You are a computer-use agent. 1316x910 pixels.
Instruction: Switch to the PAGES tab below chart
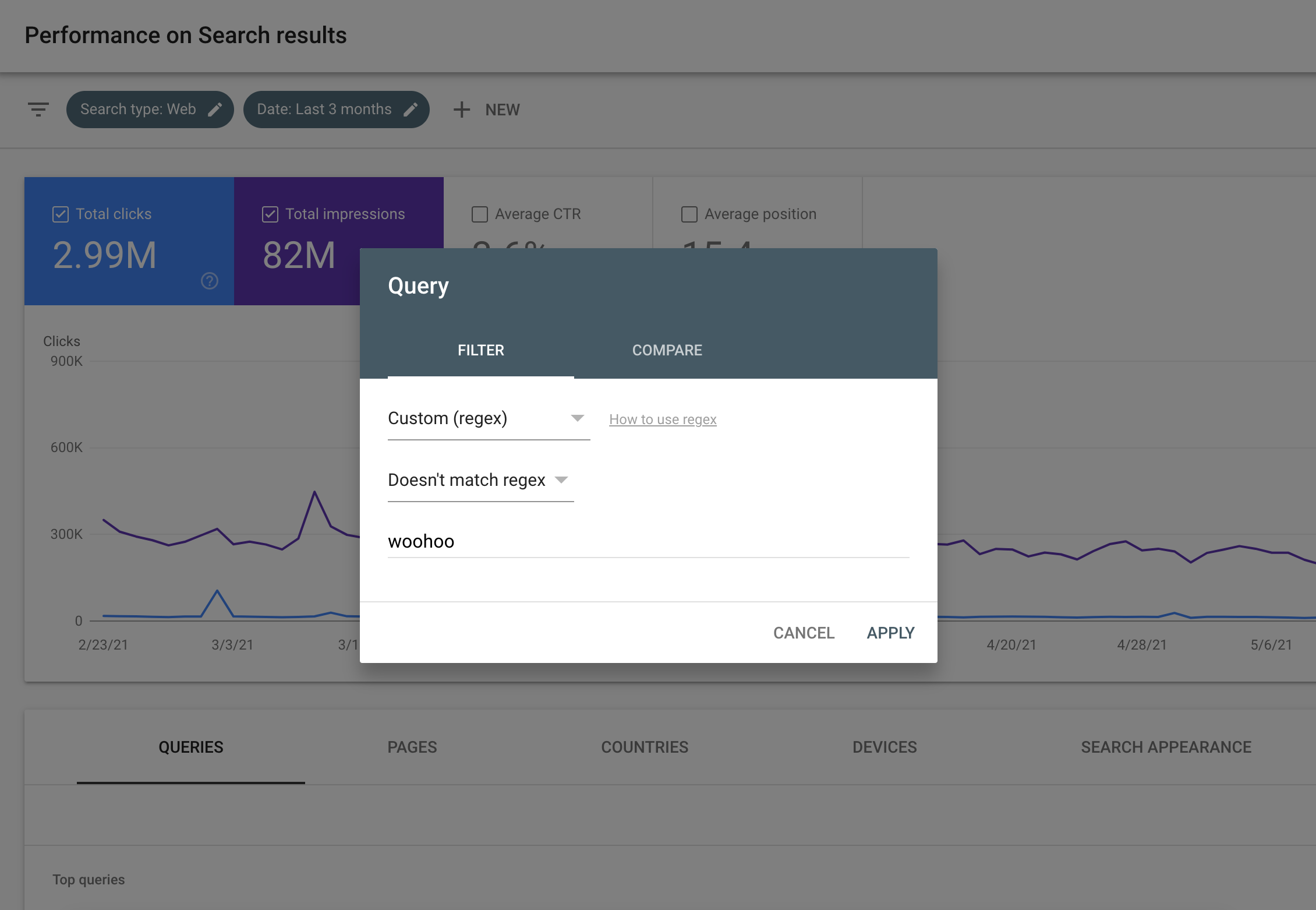click(x=412, y=746)
